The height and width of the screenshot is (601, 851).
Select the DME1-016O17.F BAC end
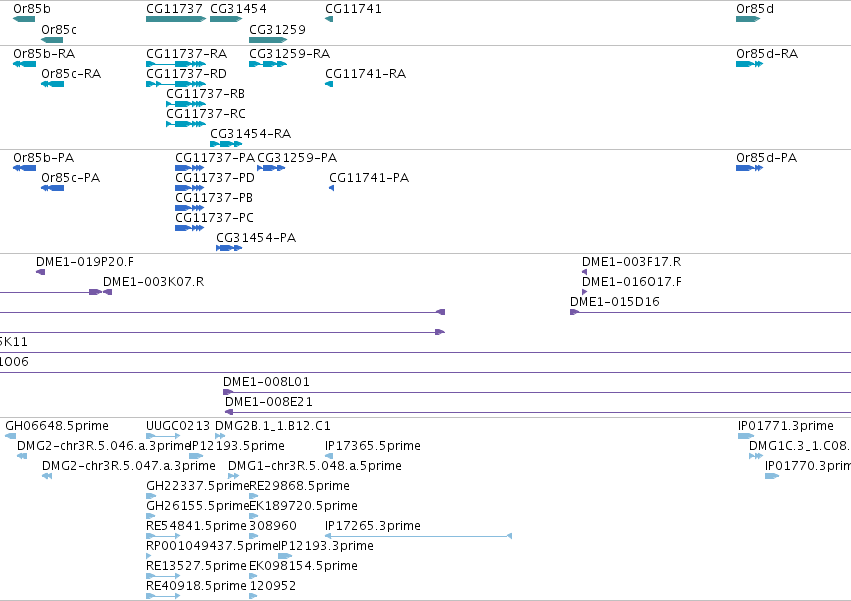coord(585,293)
